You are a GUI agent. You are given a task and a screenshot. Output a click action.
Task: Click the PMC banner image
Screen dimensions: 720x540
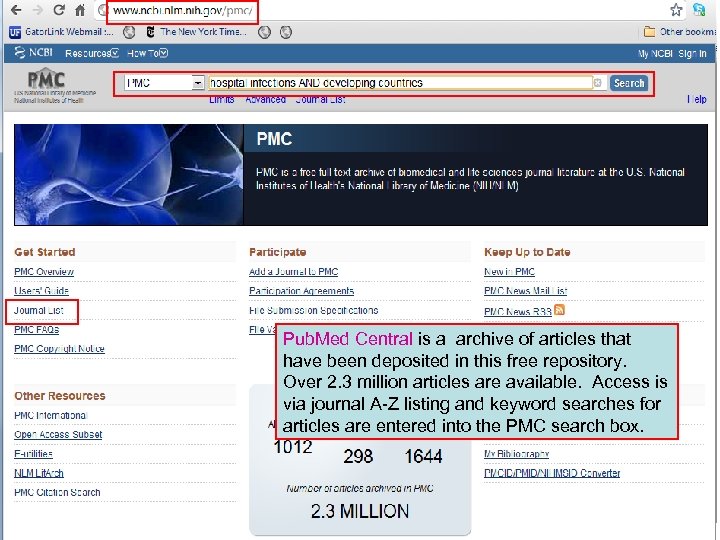coord(129,174)
